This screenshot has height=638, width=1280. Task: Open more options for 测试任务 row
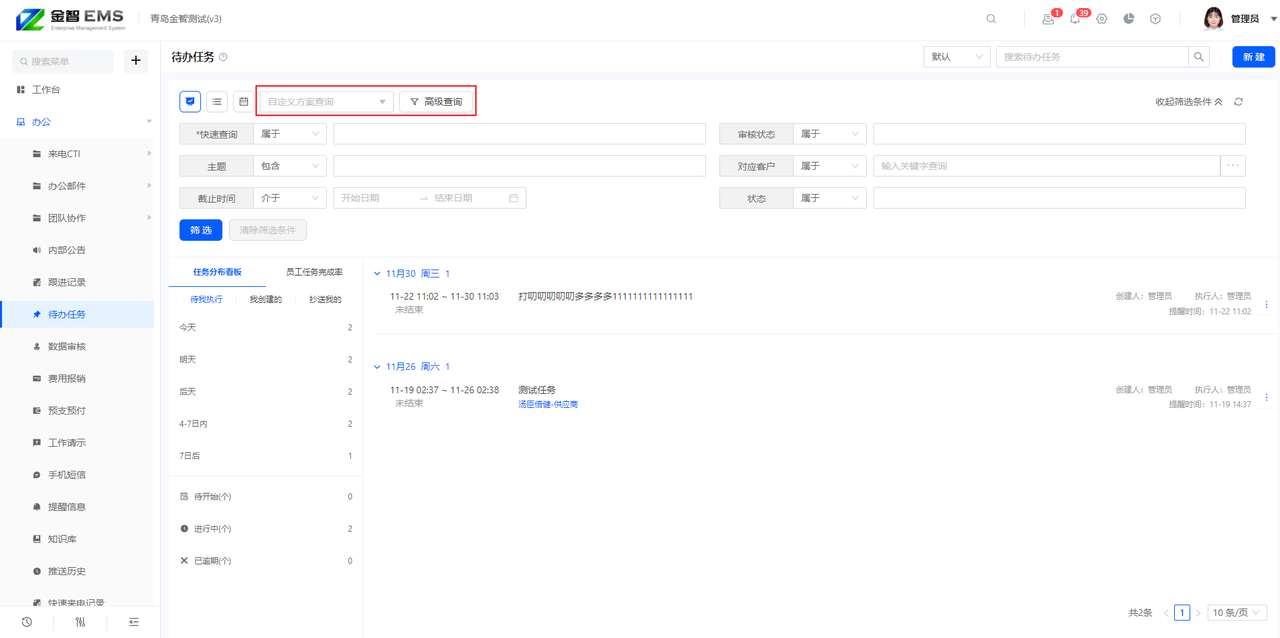pyautogui.click(x=1267, y=397)
